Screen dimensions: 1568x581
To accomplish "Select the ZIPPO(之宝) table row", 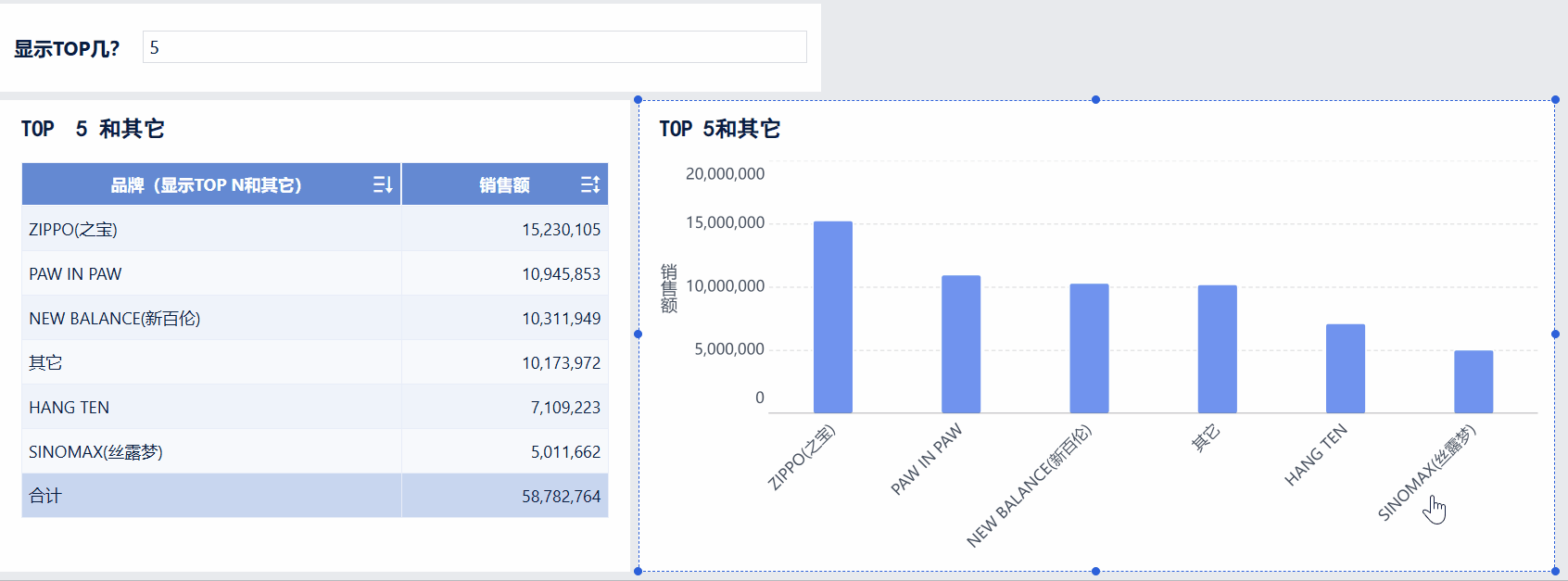I will click(x=315, y=229).
